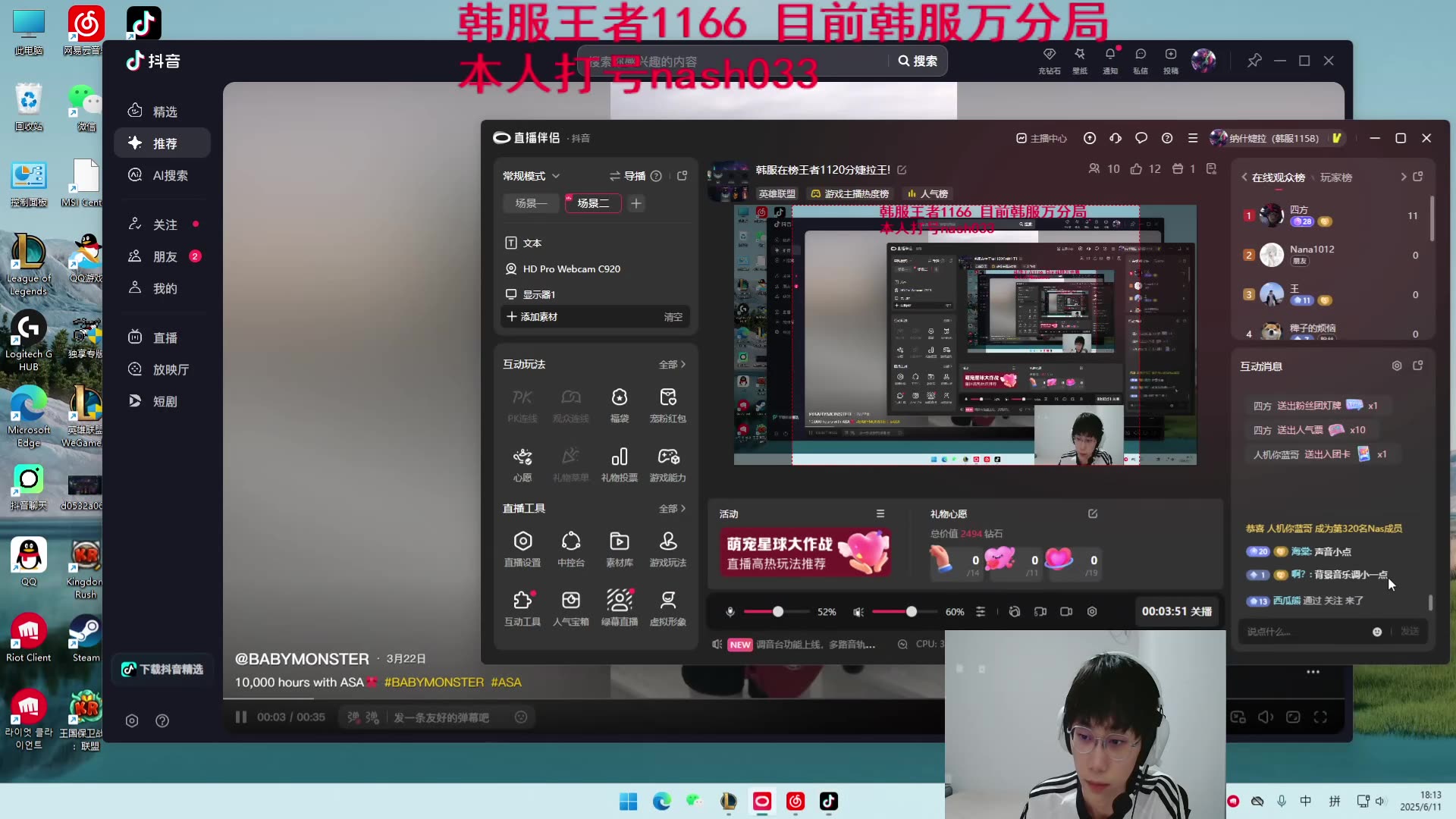
Task: Open 直播 in Douyin sidebar
Action: pyautogui.click(x=162, y=337)
